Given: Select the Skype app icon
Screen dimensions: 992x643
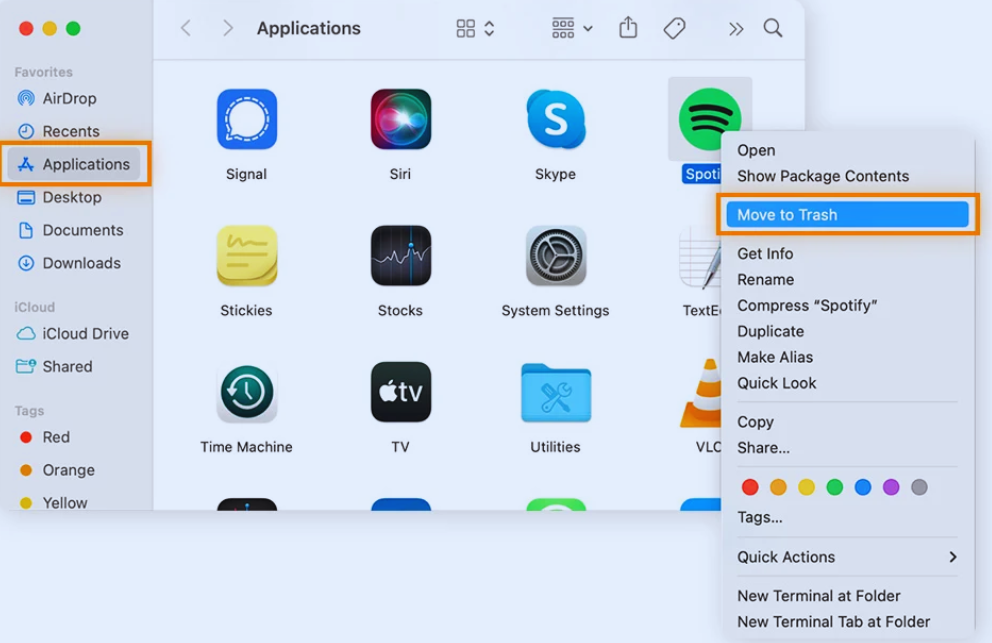Looking at the screenshot, I should tap(555, 120).
